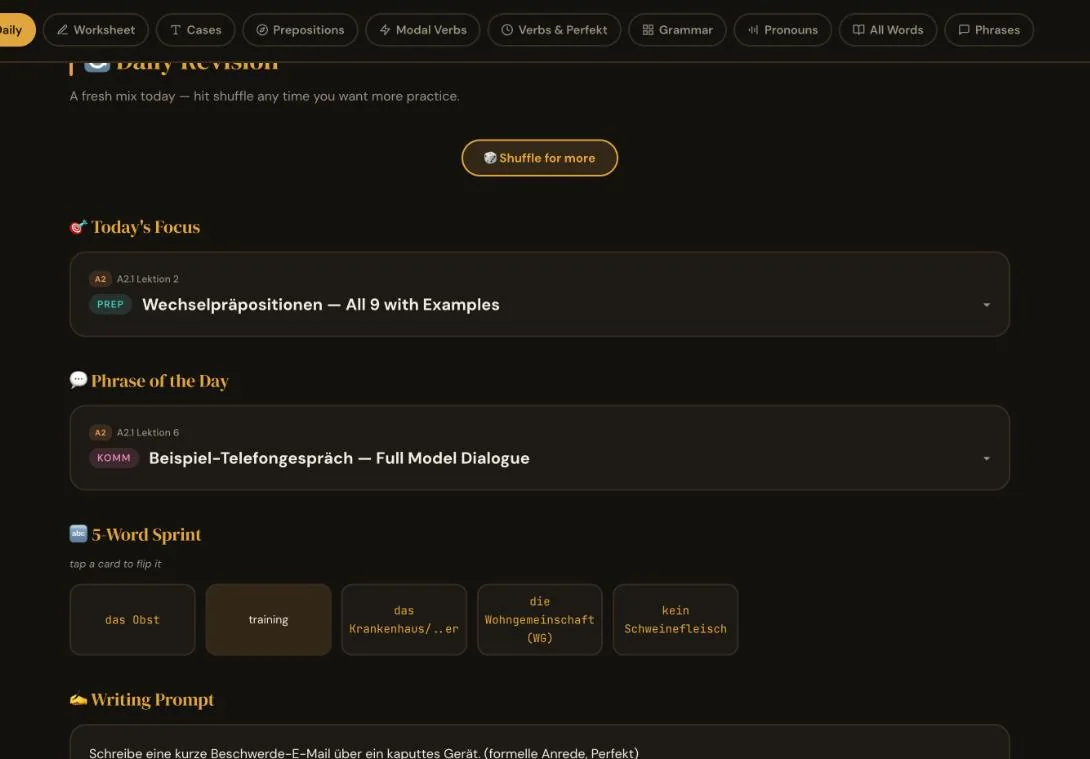This screenshot has width=1090, height=759.
Task: Open the Pronouns tab
Action: pos(783,30)
